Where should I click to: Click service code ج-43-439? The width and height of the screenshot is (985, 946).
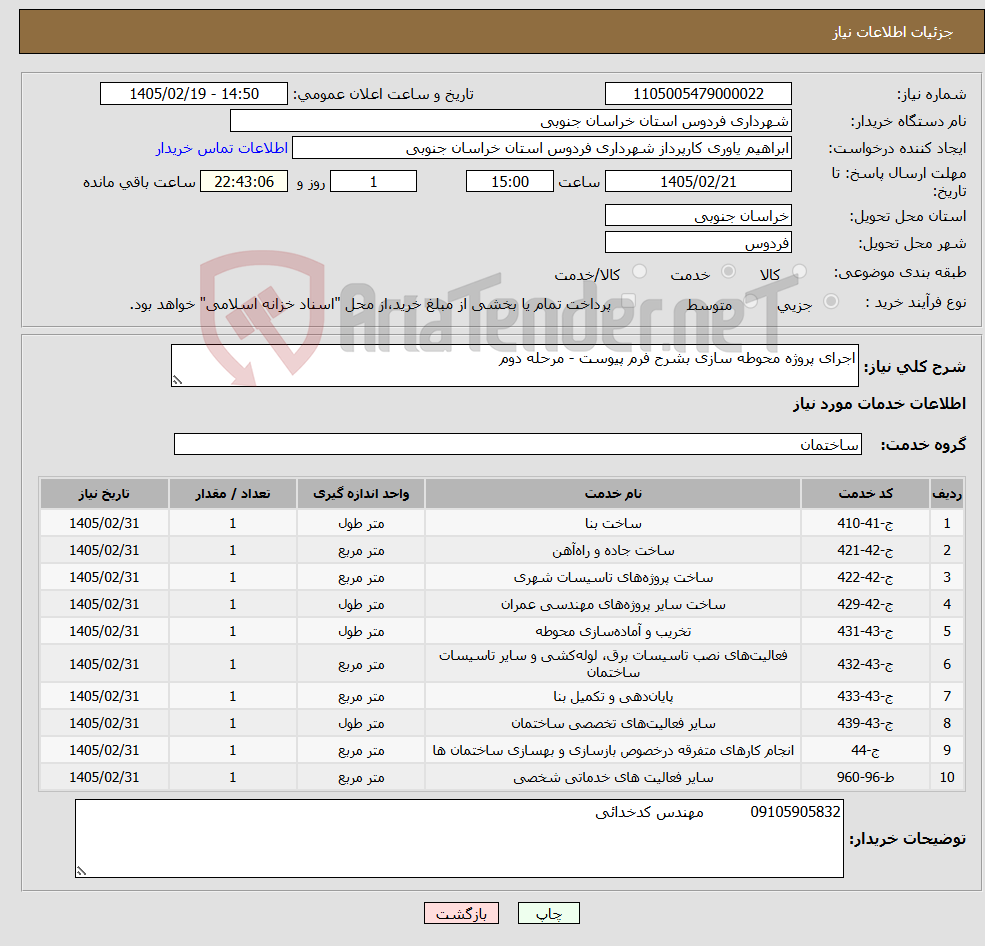click(865, 724)
